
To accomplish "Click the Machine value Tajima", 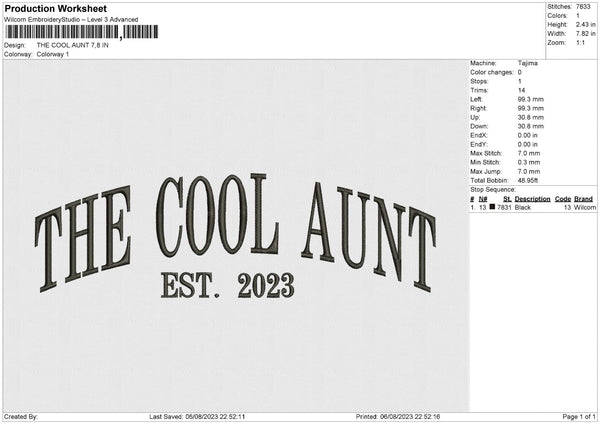I will coord(528,63).
